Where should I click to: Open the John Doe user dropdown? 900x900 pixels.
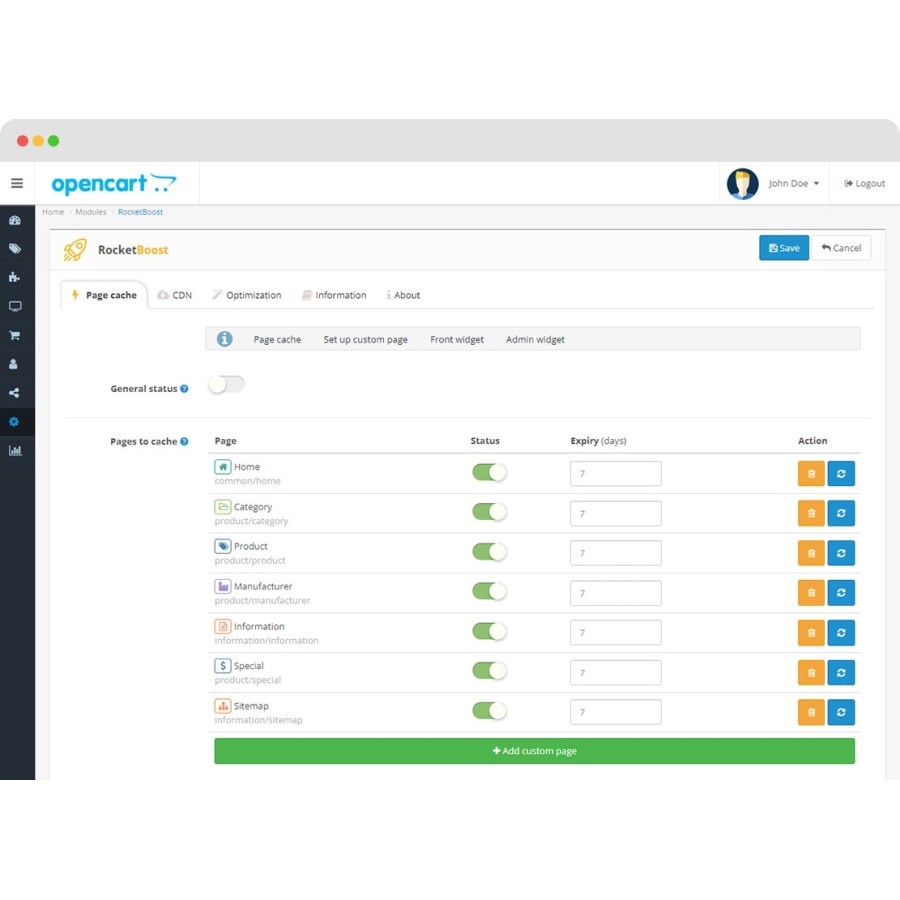coord(794,183)
